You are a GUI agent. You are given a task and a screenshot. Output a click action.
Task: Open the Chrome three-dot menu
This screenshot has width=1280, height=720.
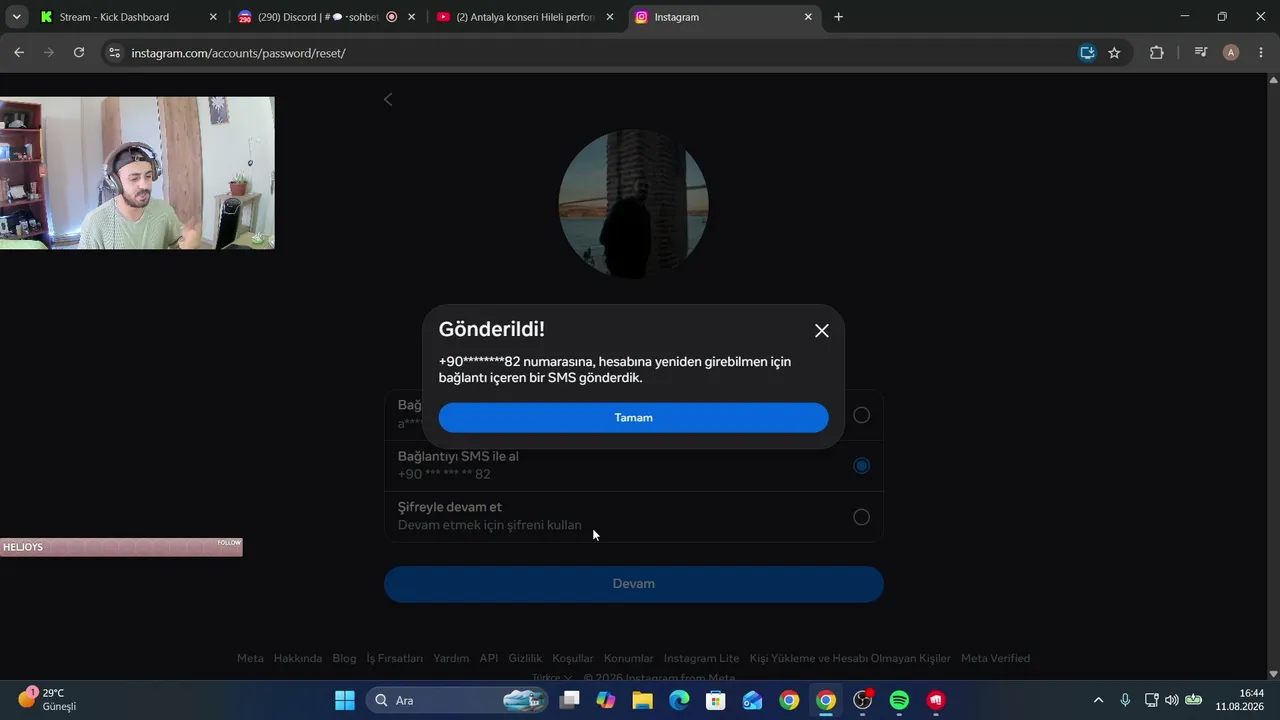pyautogui.click(x=1260, y=53)
